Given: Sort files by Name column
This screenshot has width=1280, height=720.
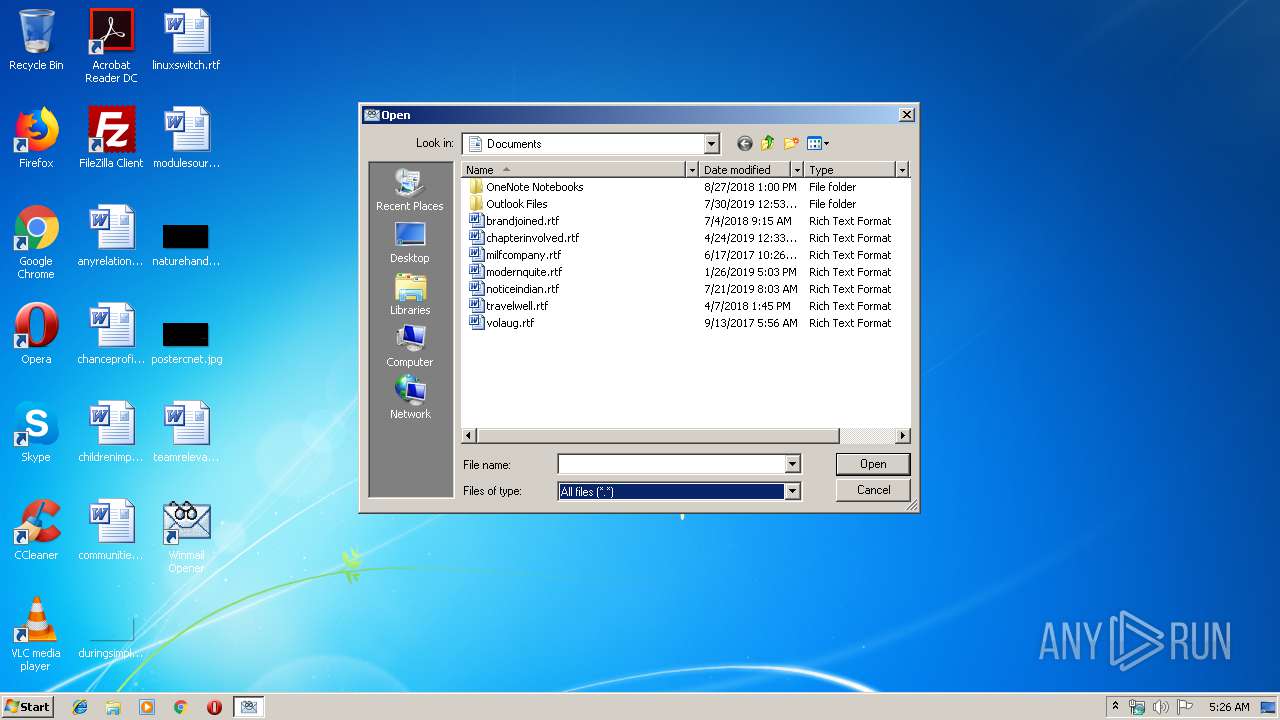Looking at the screenshot, I should coord(574,170).
